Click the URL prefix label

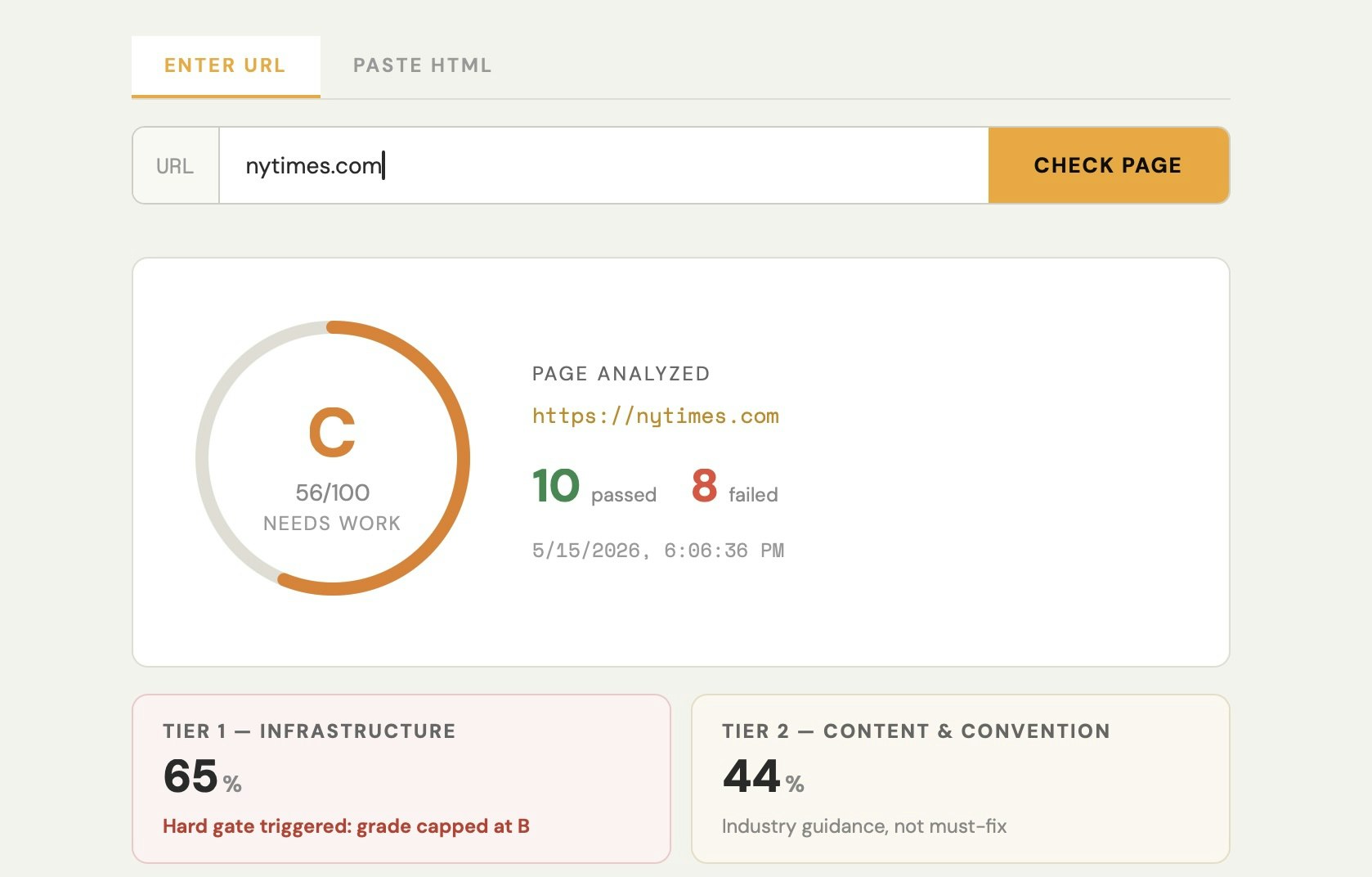coord(175,166)
